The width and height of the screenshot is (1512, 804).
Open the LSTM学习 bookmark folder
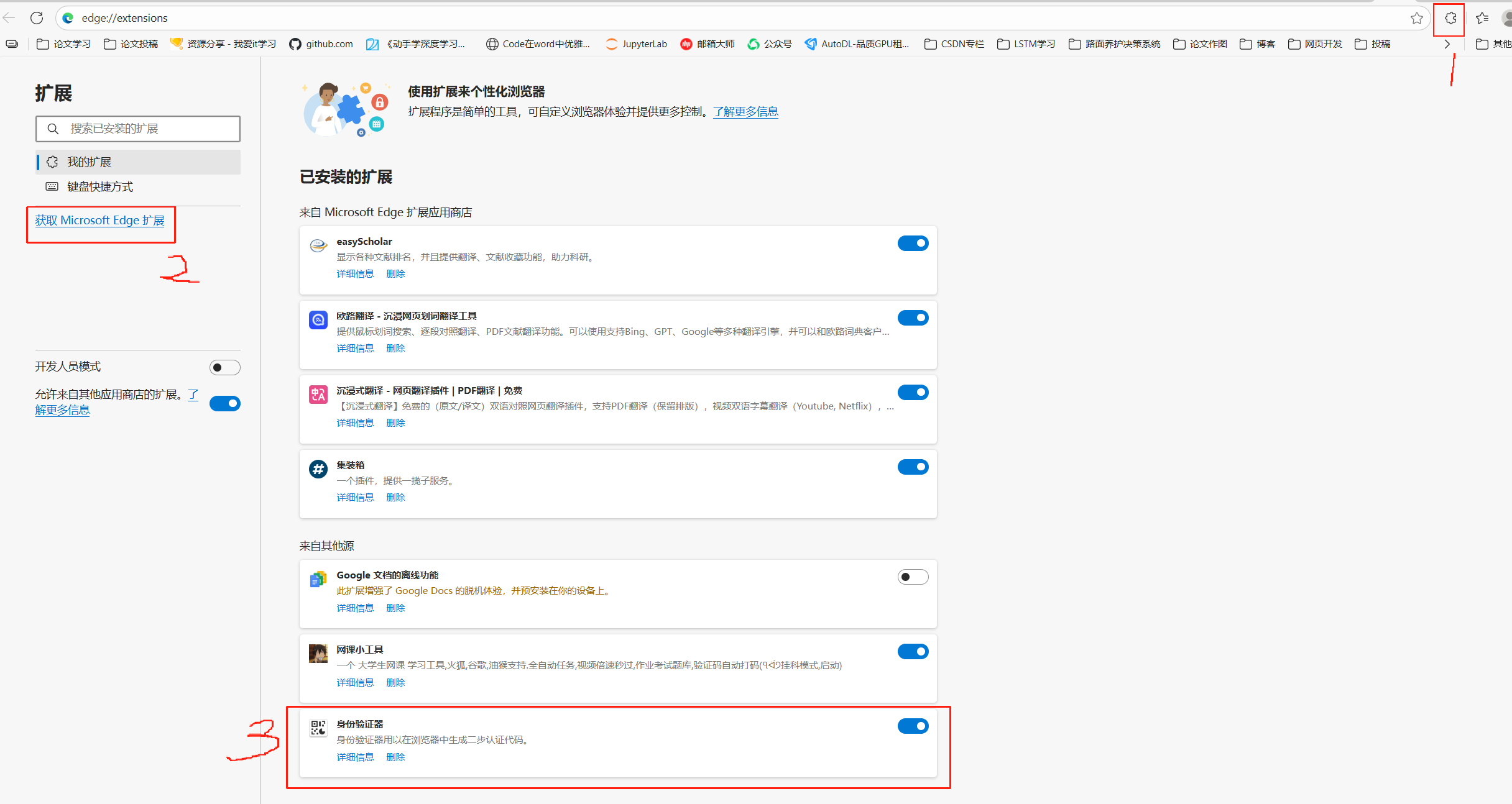point(1026,44)
